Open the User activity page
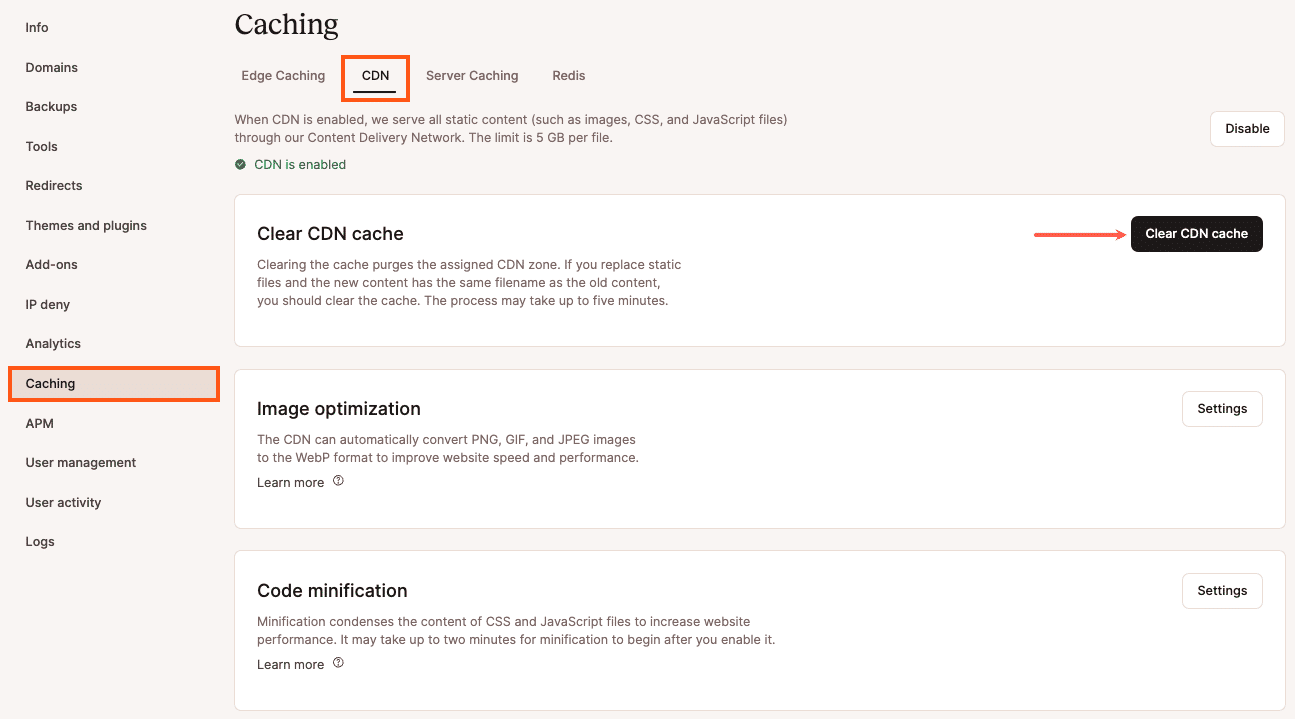 [64, 503]
